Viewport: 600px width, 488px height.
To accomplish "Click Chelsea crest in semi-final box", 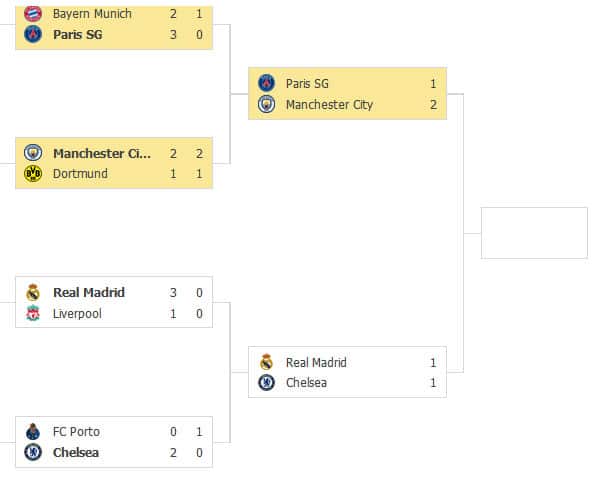I will [266, 382].
